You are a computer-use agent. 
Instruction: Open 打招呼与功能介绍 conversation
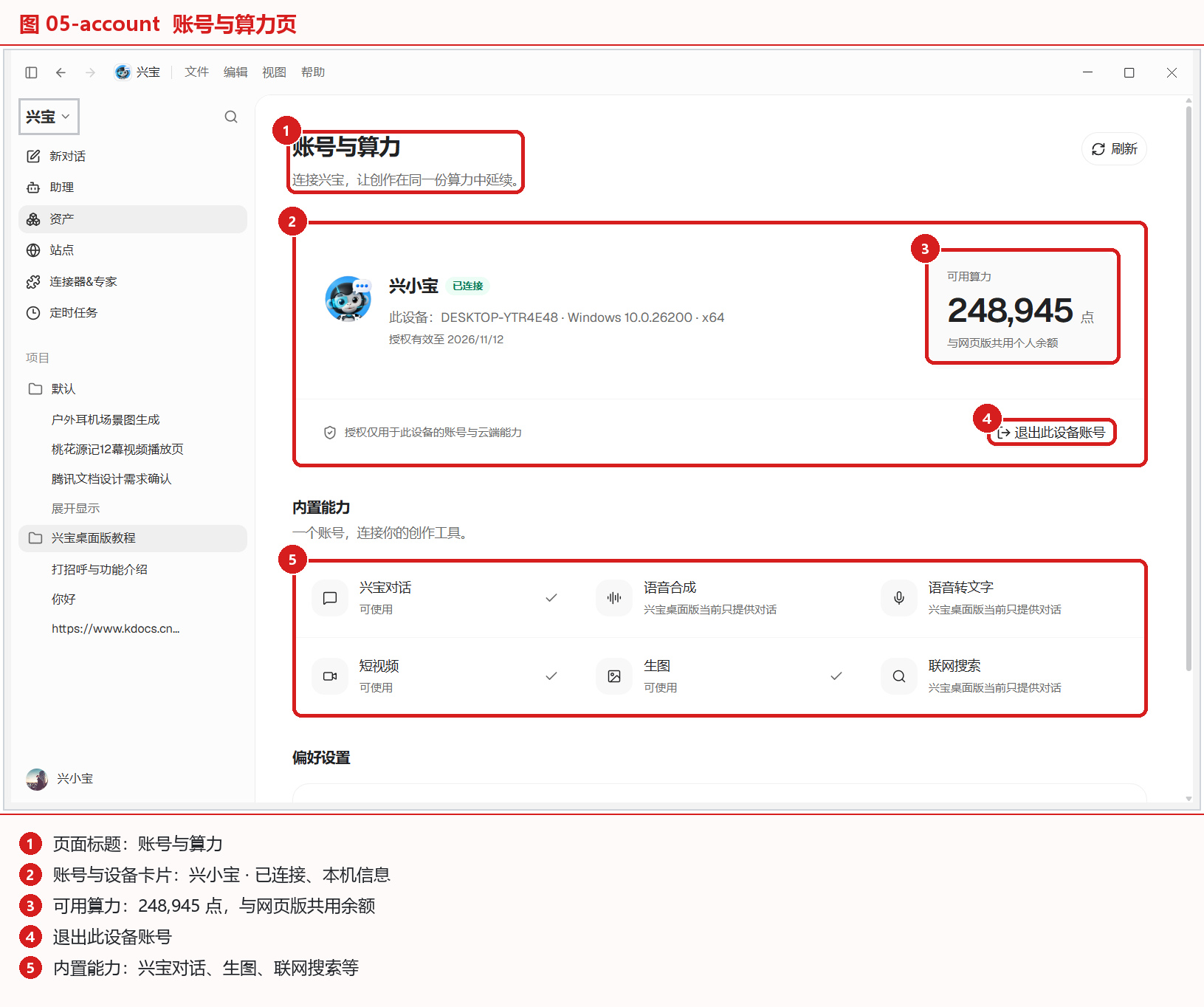tap(100, 570)
